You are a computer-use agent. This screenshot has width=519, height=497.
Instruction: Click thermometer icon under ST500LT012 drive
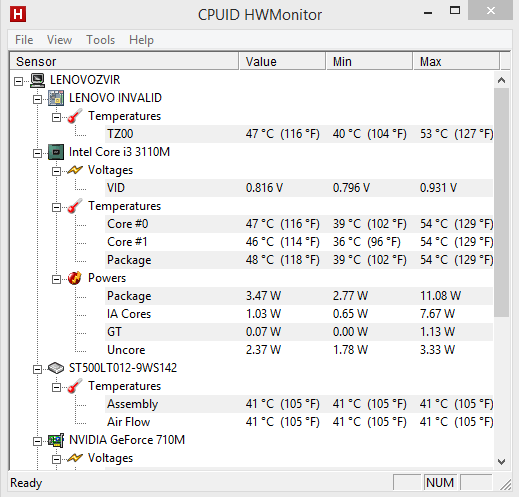point(75,386)
